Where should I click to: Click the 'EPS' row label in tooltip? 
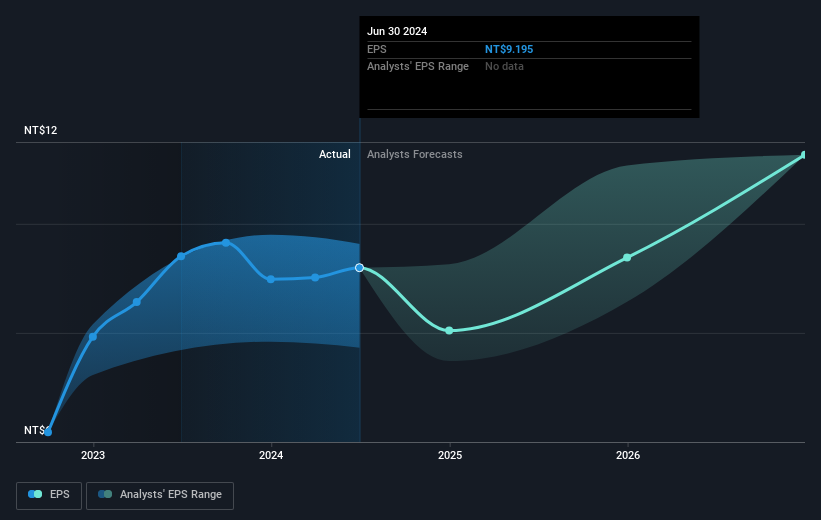(376, 49)
